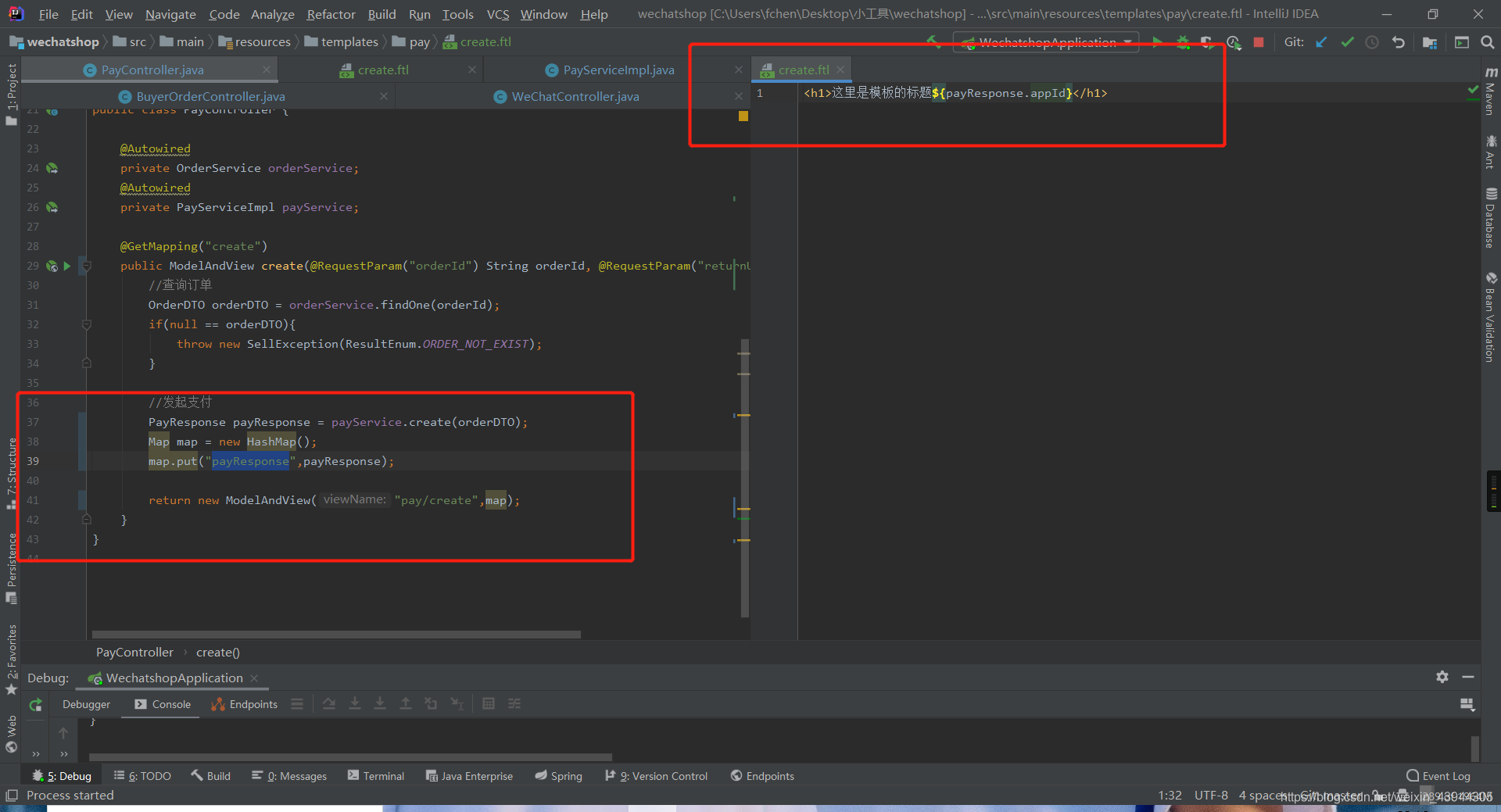
Task: Click the editor horizontal scrollbar
Action: coord(336,635)
